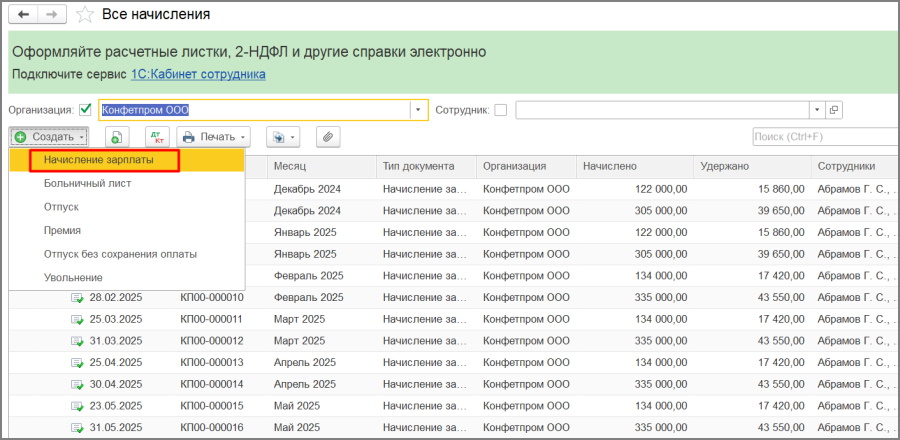
Task: Select document number КП00-000015
Action: [212, 406]
